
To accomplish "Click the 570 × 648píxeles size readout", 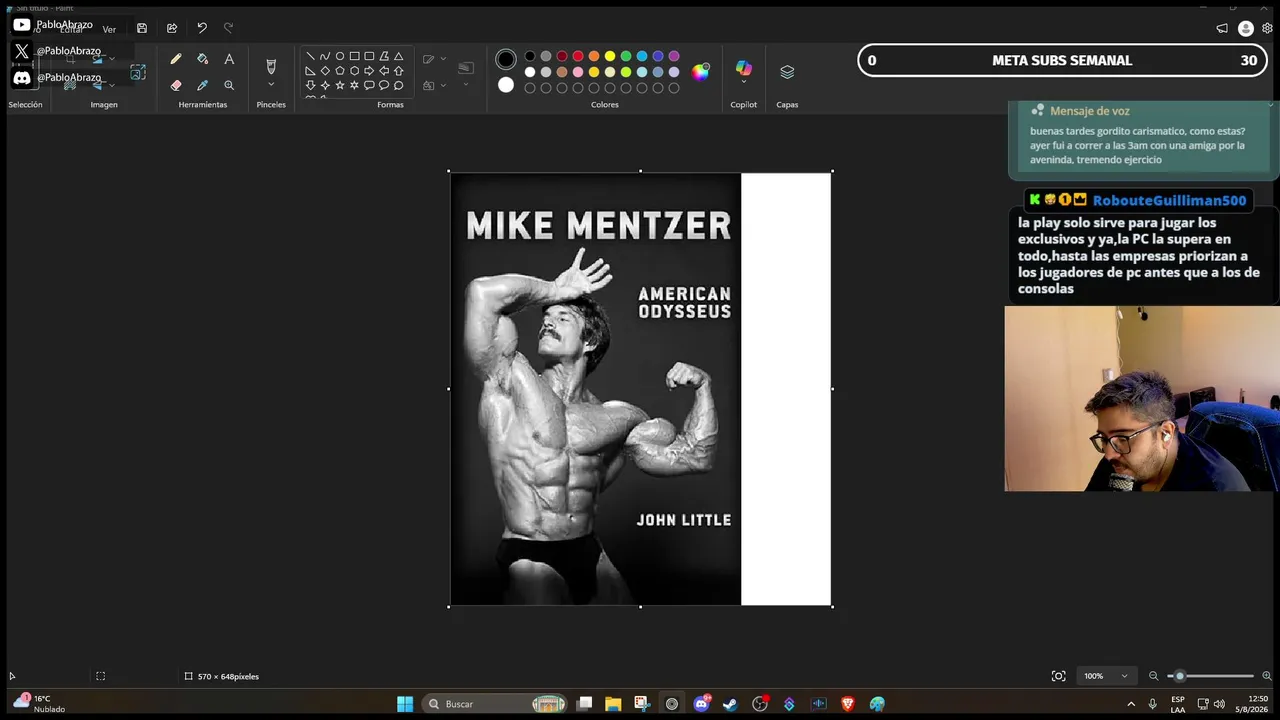I will [x=221, y=676].
